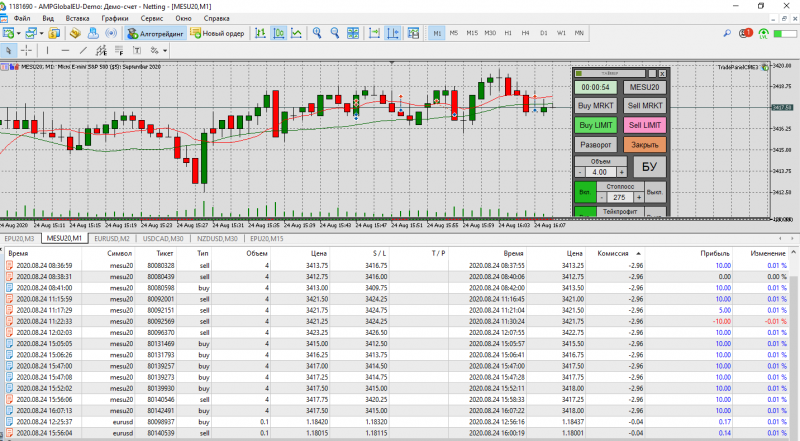800x441 pixels.
Task: Increase Объем with plus button
Action: (621, 173)
